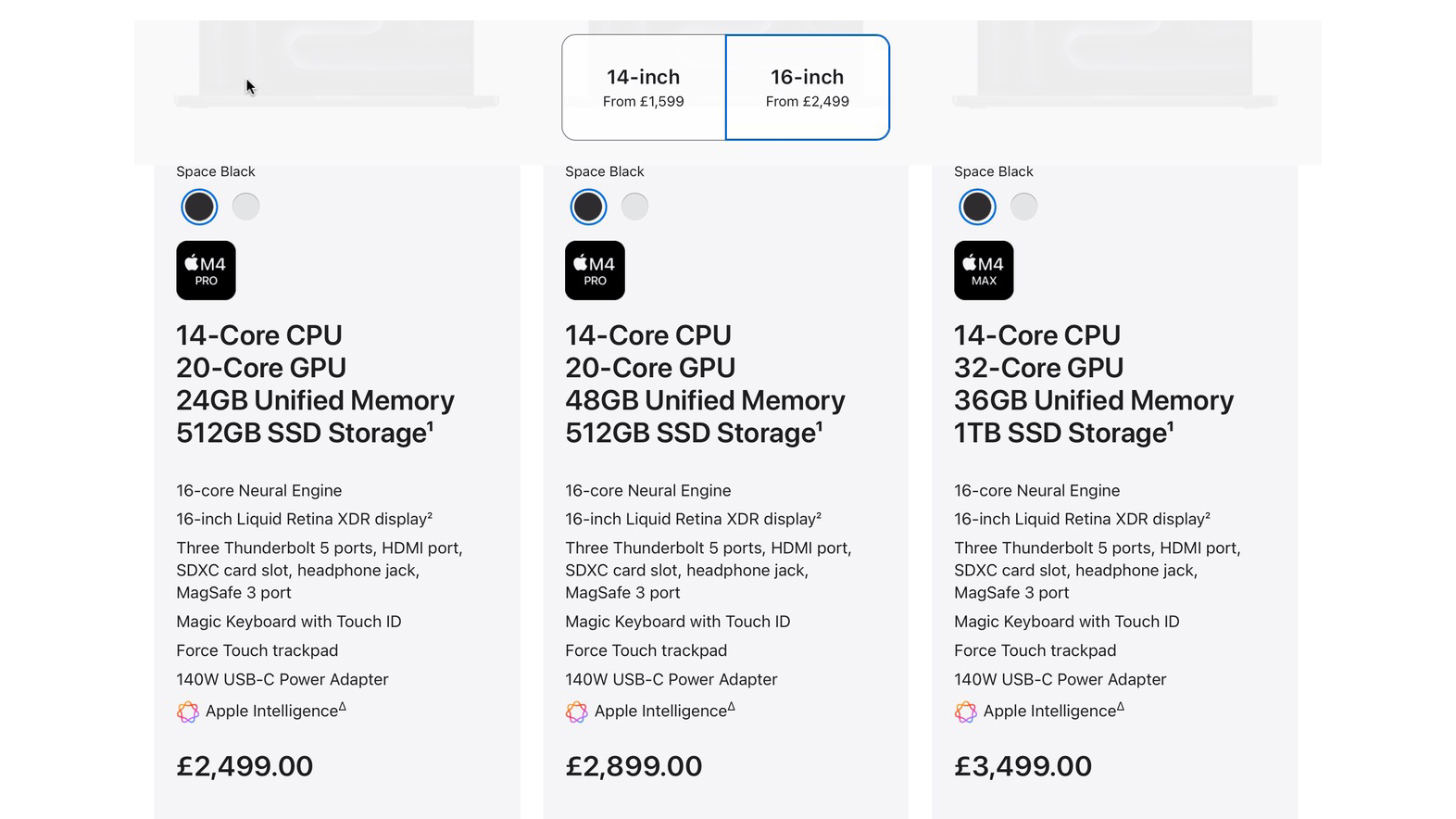Image resolution: width=1456 pixels, height=819 pixels.
Task: Click the Apple Intelligence icon in M4 Max column
Action: [x=967, y=712]
